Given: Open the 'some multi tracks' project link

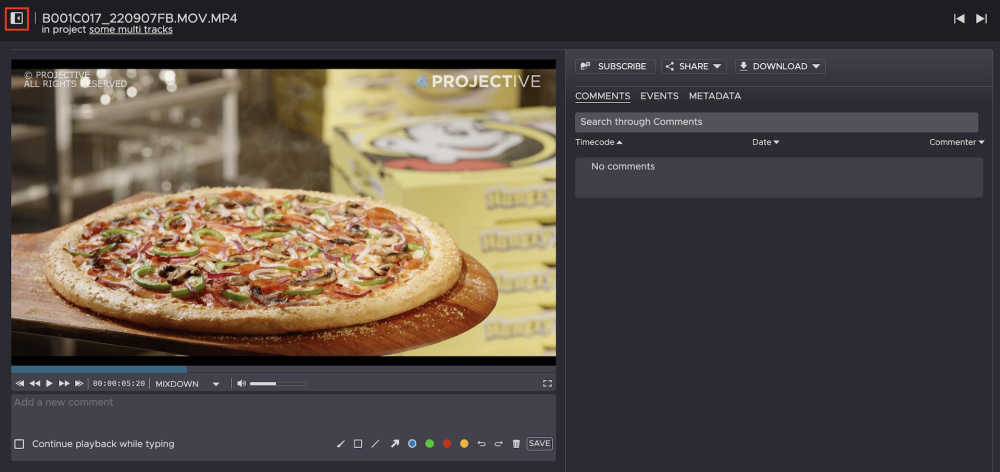Looking at the screenshot, I should [131, 29].
